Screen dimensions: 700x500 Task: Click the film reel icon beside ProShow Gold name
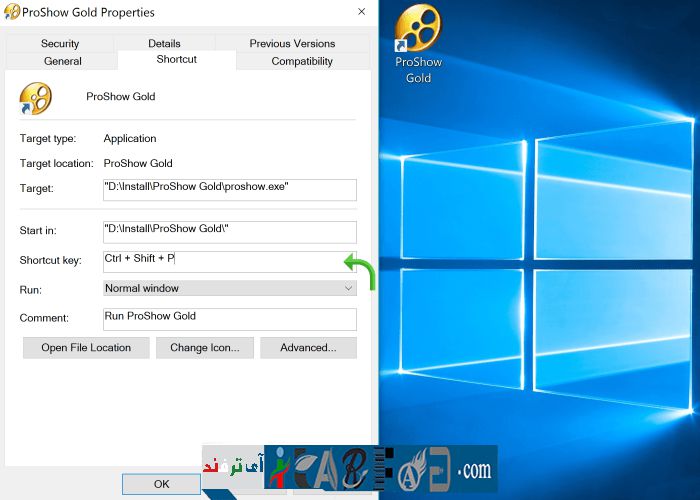tap(35, 98)
